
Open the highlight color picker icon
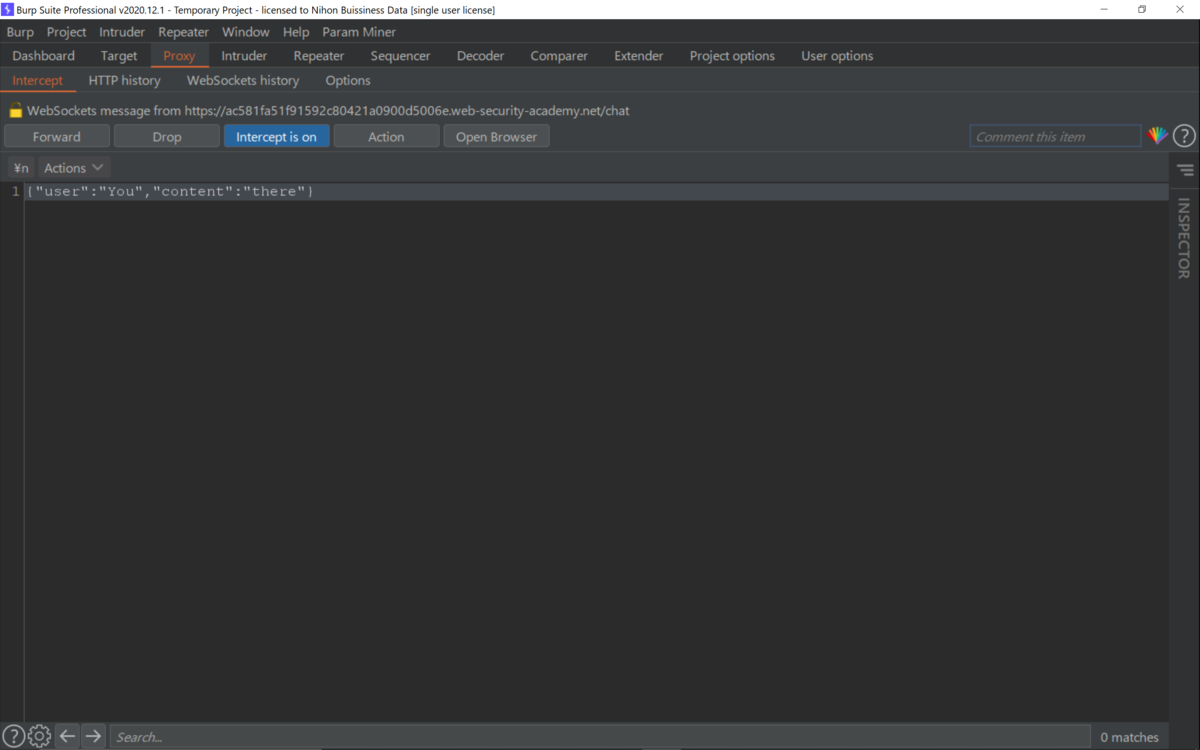(1157, 136)
